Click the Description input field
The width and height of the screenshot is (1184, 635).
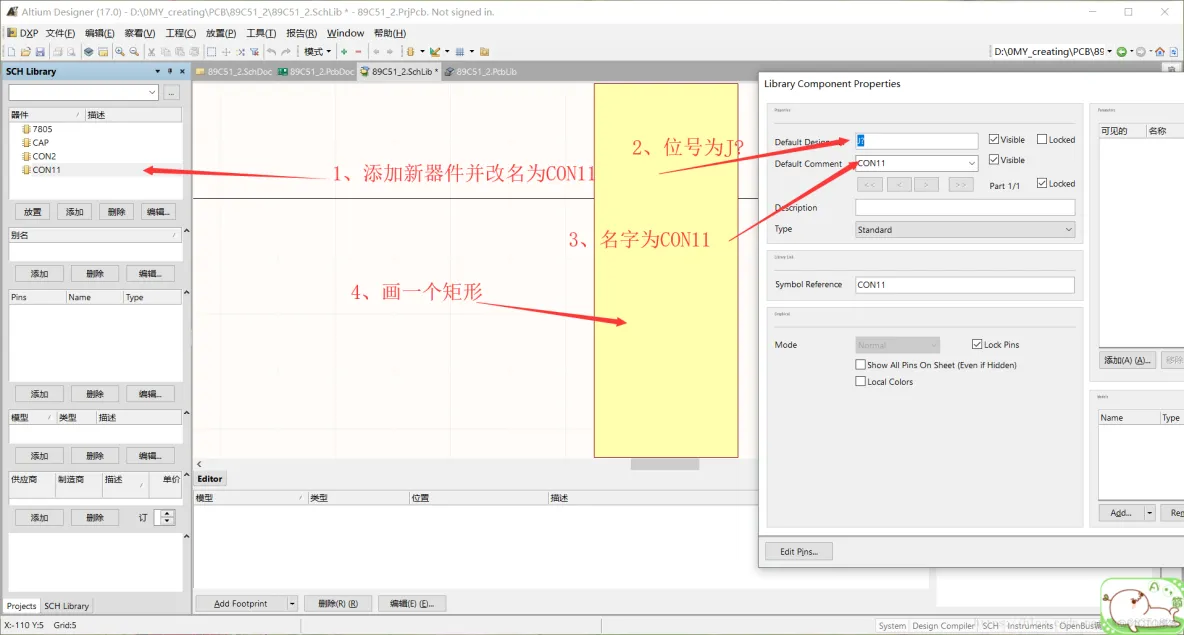pos(964,207)
